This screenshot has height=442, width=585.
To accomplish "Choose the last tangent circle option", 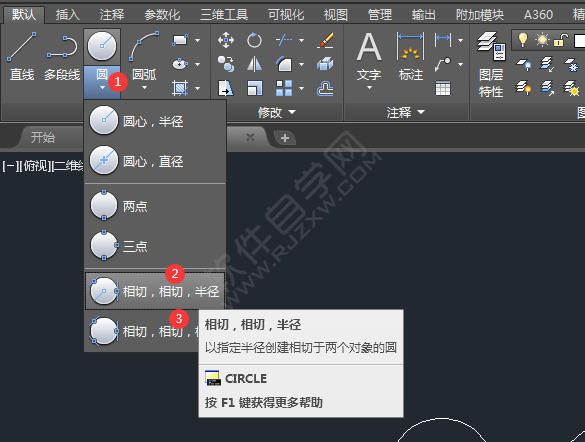I will point(143,331).
